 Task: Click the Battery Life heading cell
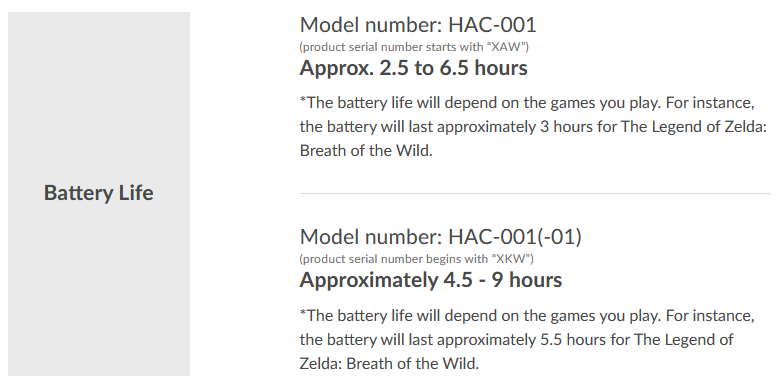99,194
